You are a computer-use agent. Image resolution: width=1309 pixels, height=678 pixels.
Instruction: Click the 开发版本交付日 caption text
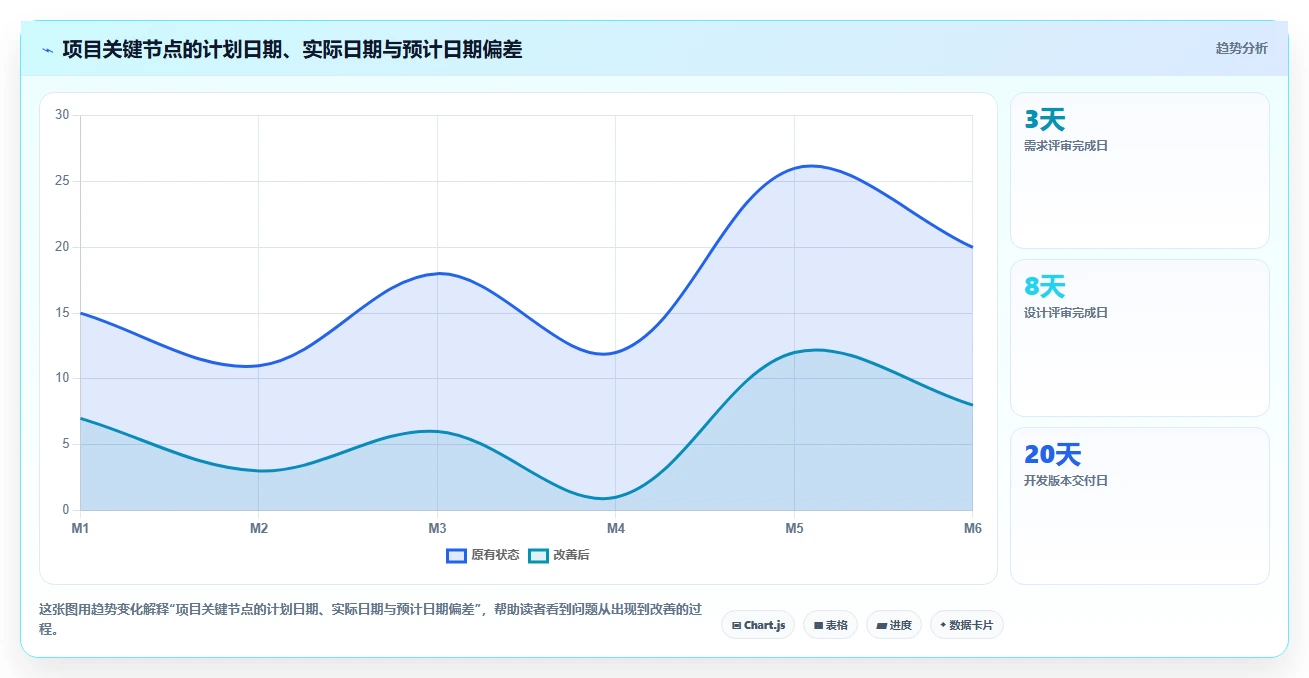pos(1066,481)
